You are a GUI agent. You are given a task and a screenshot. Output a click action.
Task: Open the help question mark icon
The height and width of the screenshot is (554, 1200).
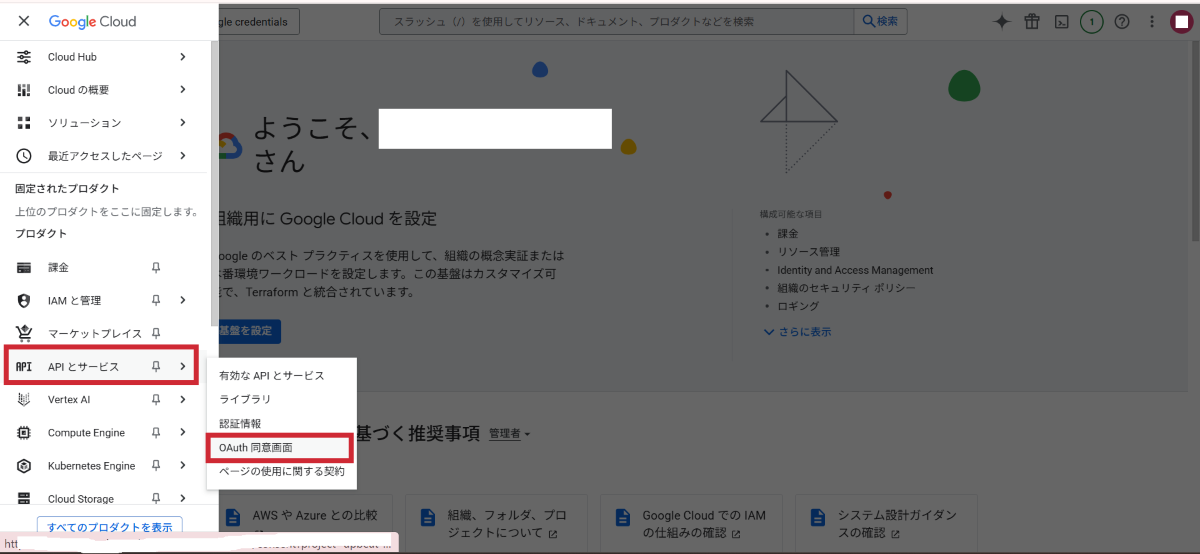pos(1122,21)
